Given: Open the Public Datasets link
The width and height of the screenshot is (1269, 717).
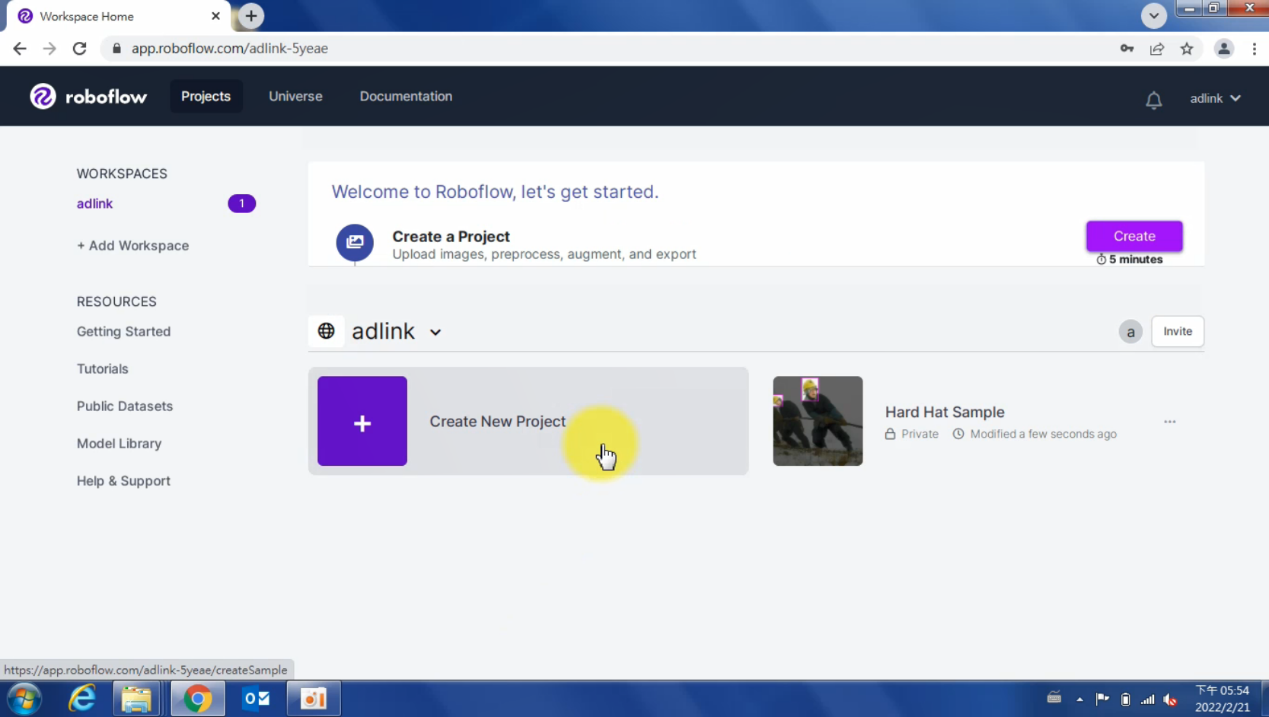Looking at the screenshot, I should 124,406.
